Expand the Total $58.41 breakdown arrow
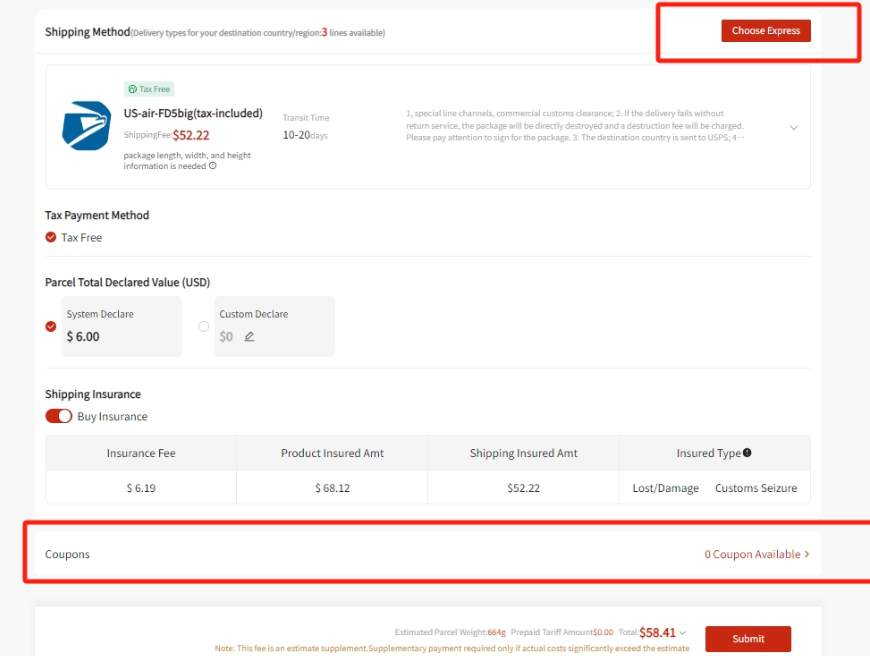The width and height of the screenshot is (870, 656). pos(683,633)
